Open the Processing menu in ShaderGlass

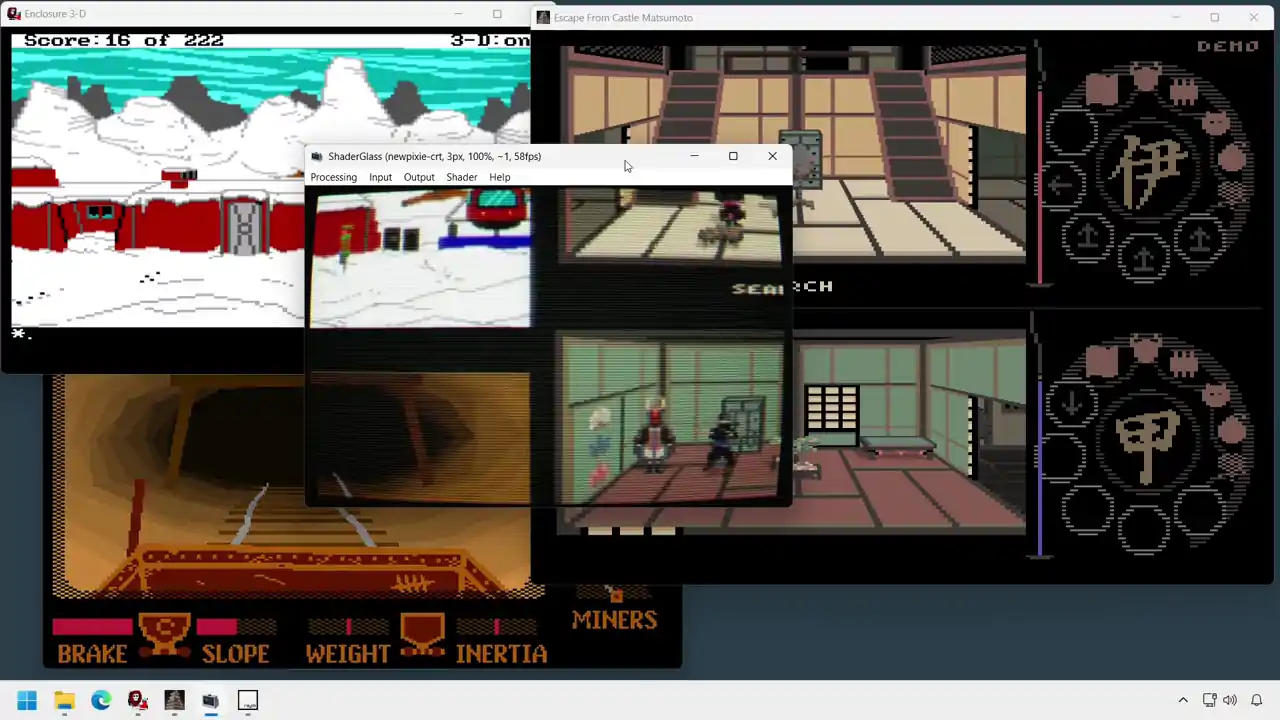[x=333, y=177]
